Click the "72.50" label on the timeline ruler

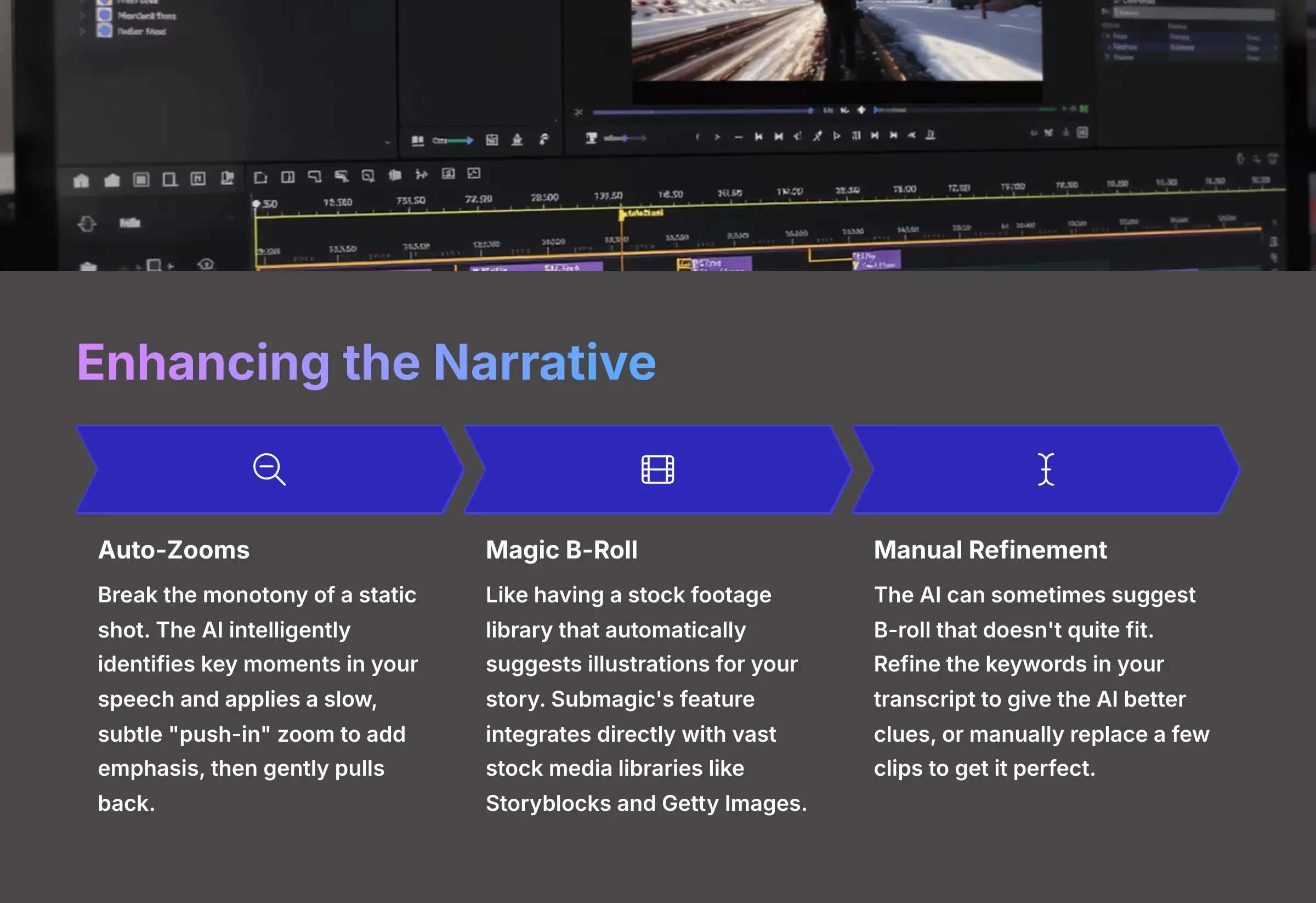479,199
